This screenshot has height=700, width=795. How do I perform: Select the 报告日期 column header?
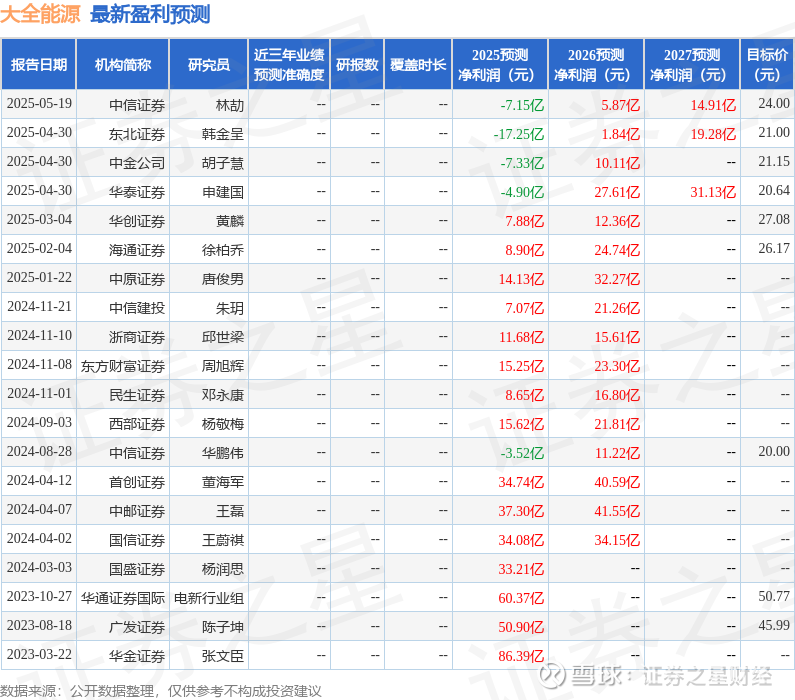pyautogui.click(x=39, y=64)
